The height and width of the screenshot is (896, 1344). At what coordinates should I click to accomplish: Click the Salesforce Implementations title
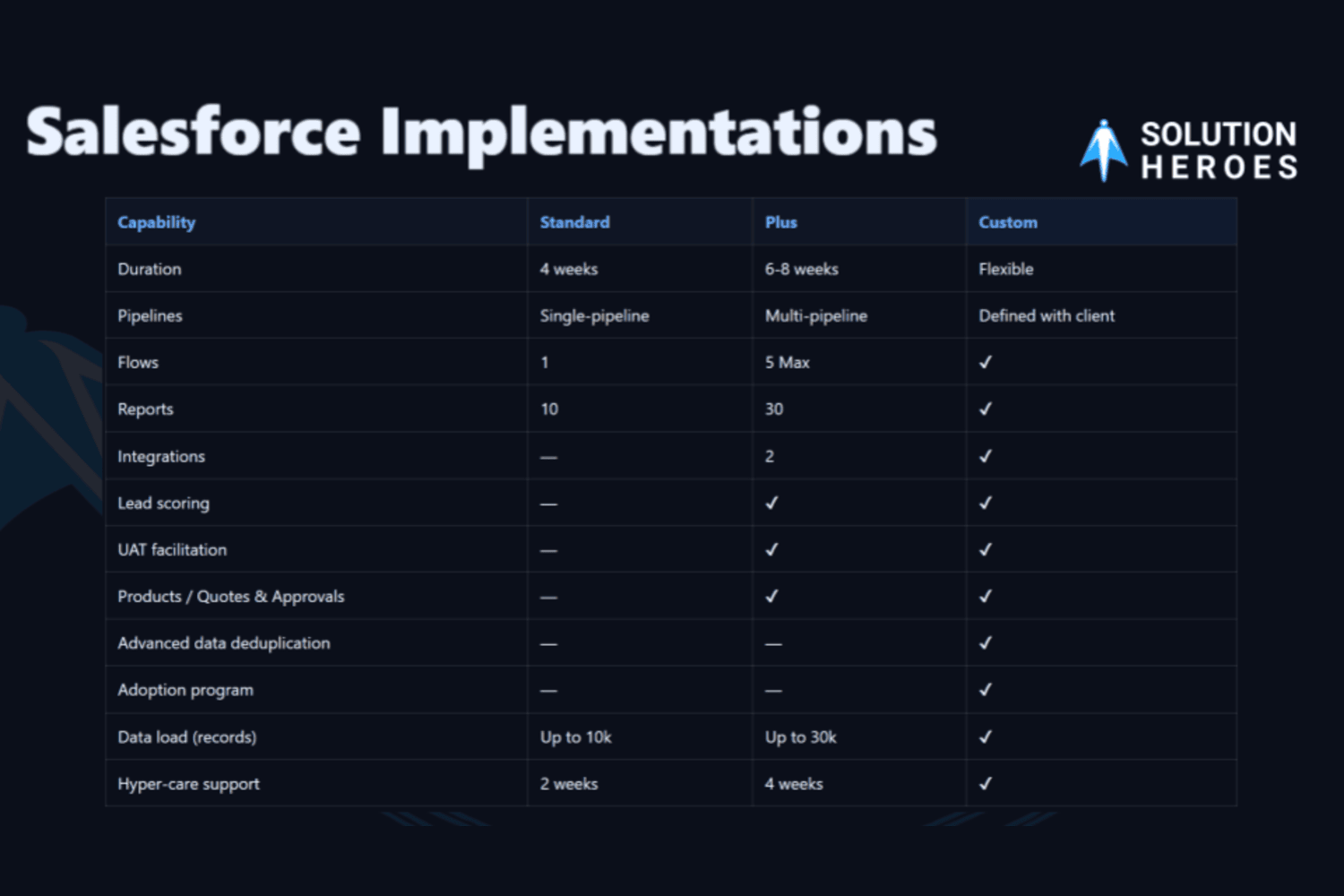tap(481, 133)
